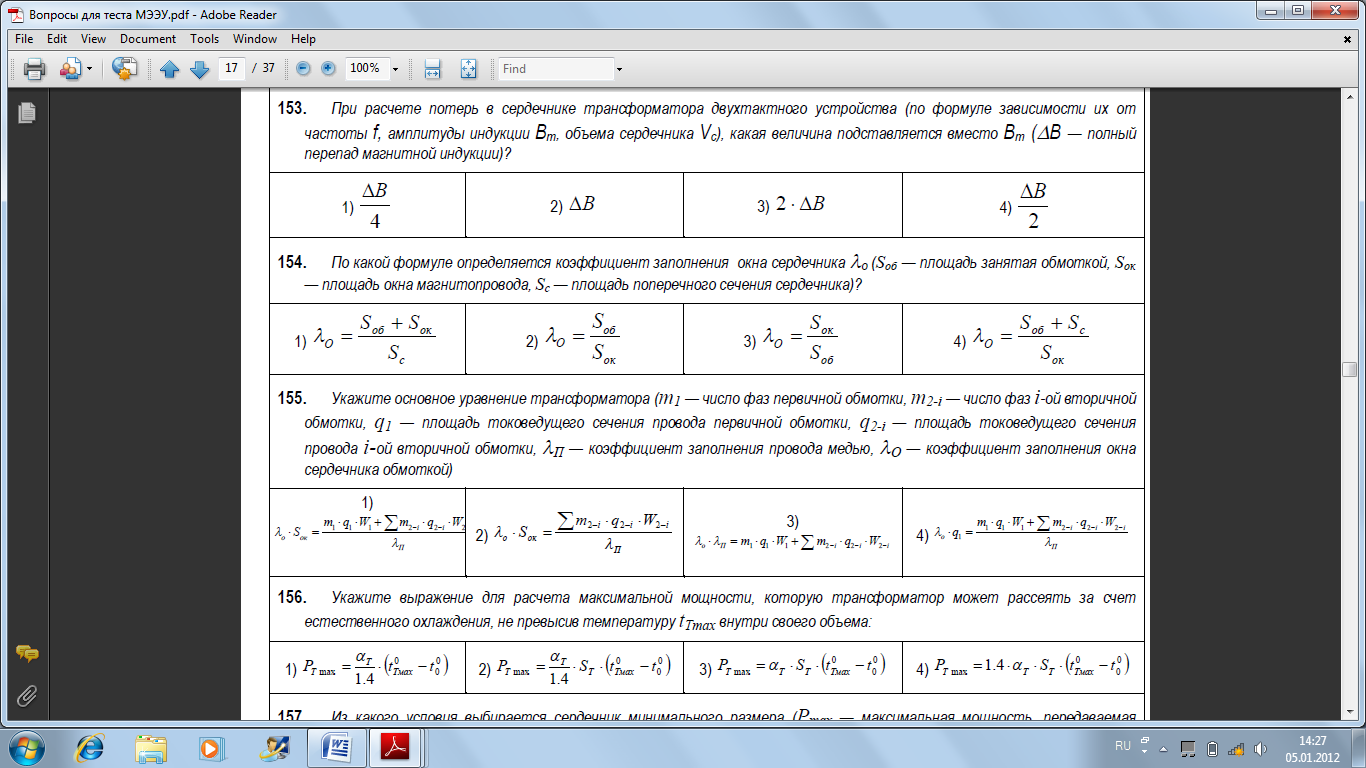Viewport: 1366px width, 768px height.
Task: Click the Find search field
Action: pyautogui.click(x=556, y=69)
